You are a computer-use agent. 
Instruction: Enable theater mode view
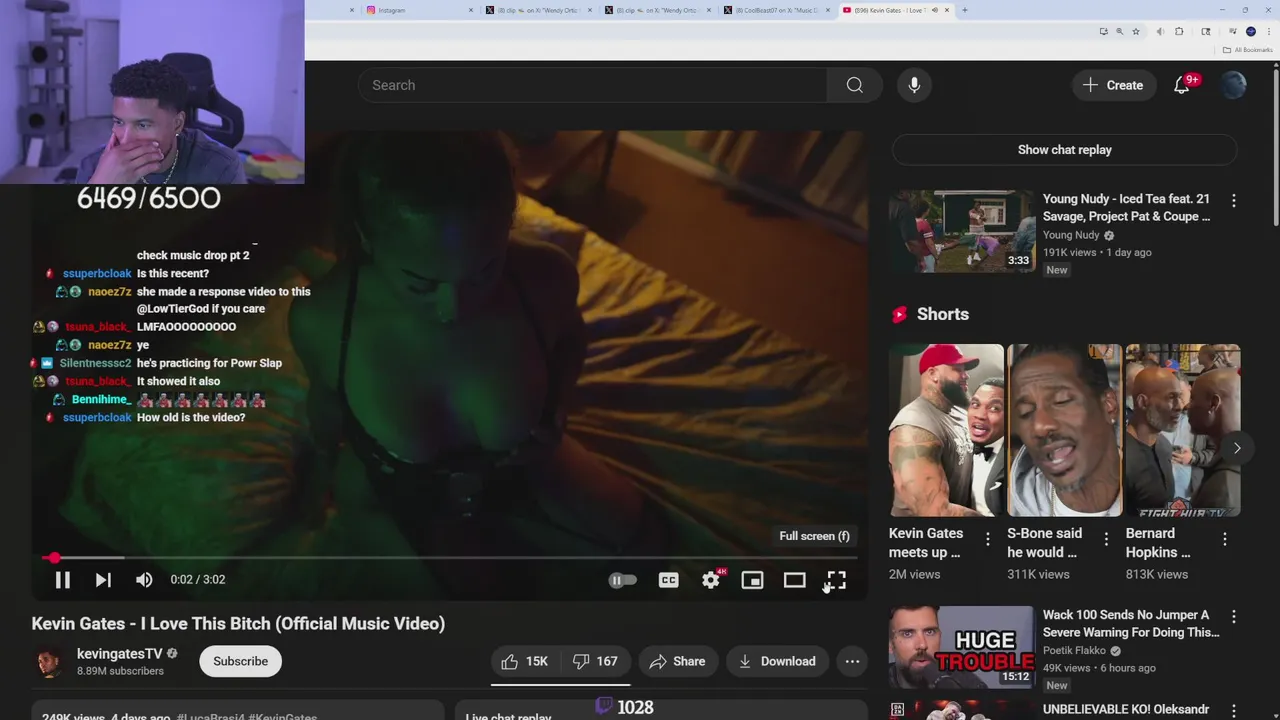[794, 580]
